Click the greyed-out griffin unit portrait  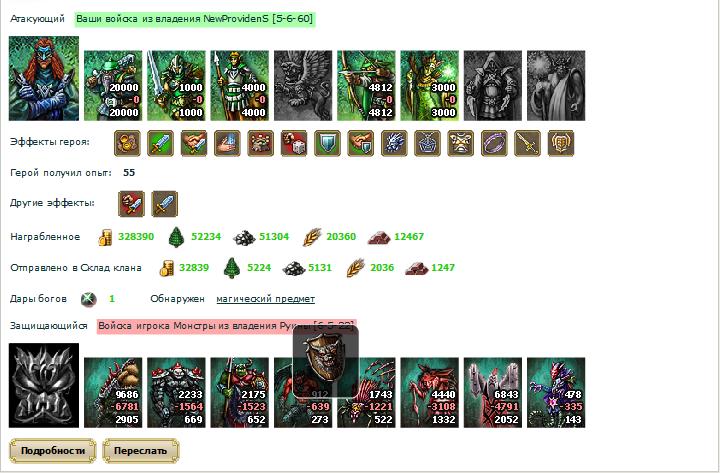coord(303,85)
